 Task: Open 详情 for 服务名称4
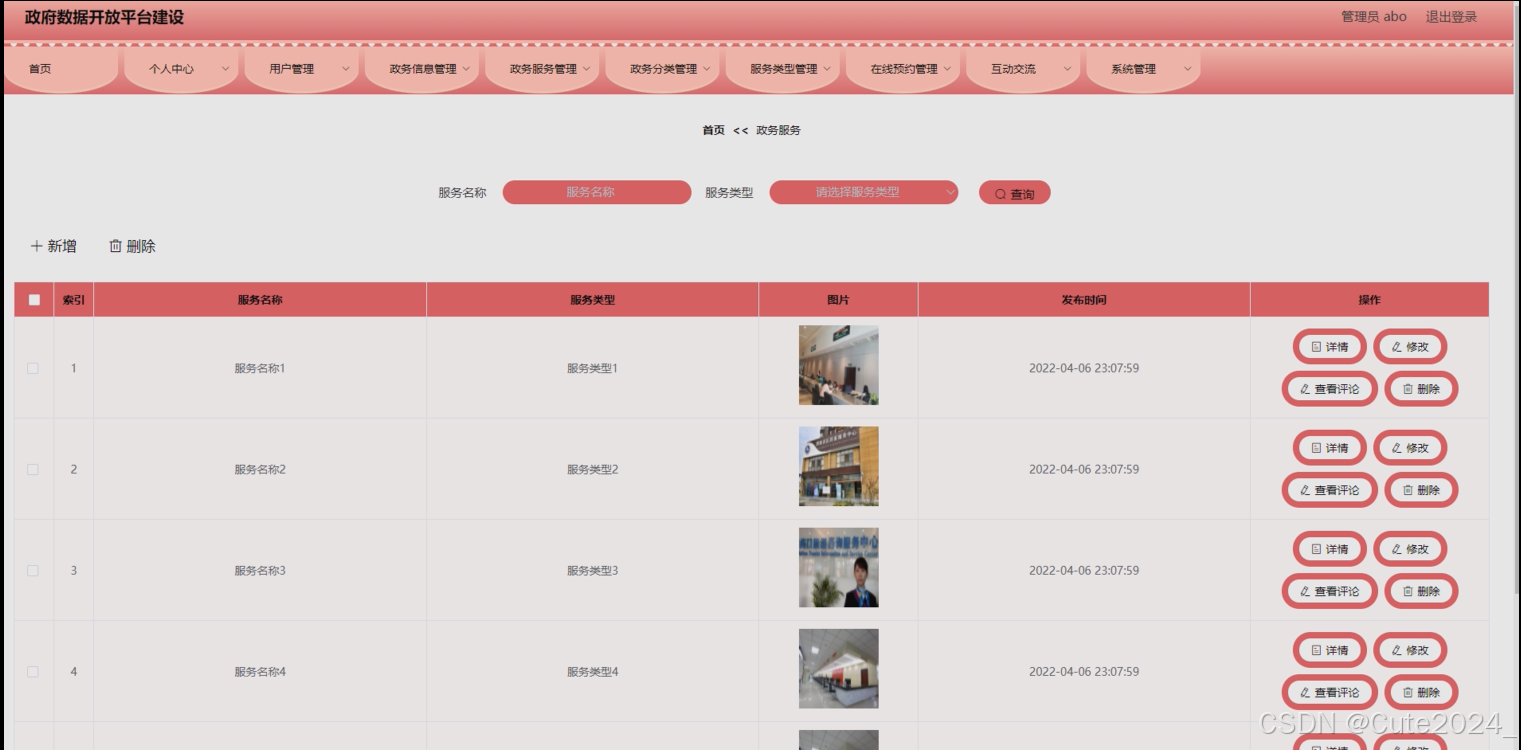coord(1329,650)
